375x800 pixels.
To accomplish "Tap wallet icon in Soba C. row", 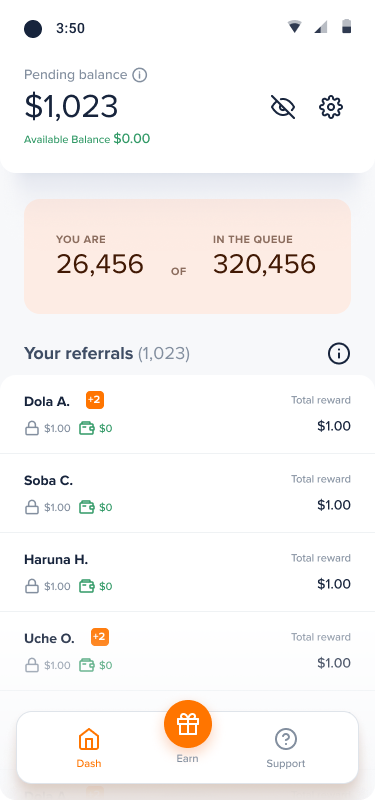I will click(87, 507).
